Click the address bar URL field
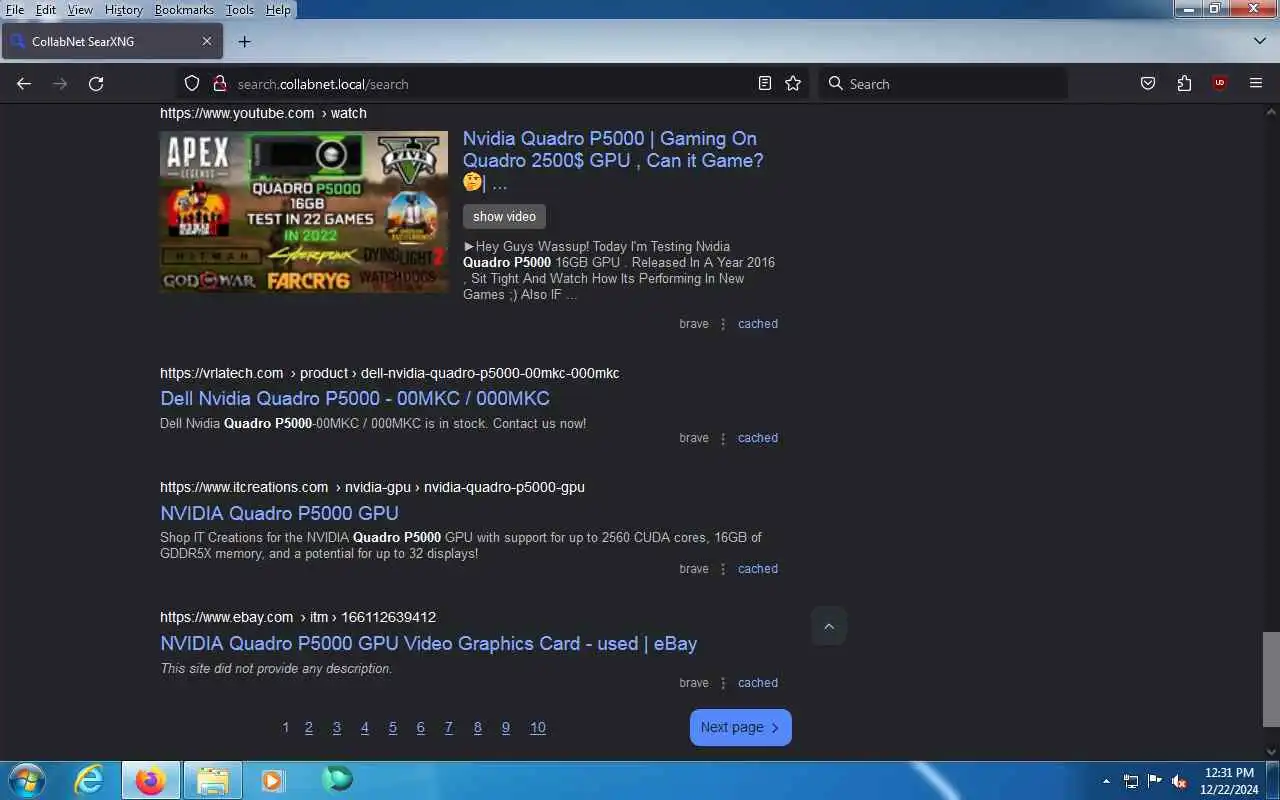 coord(490,84)
